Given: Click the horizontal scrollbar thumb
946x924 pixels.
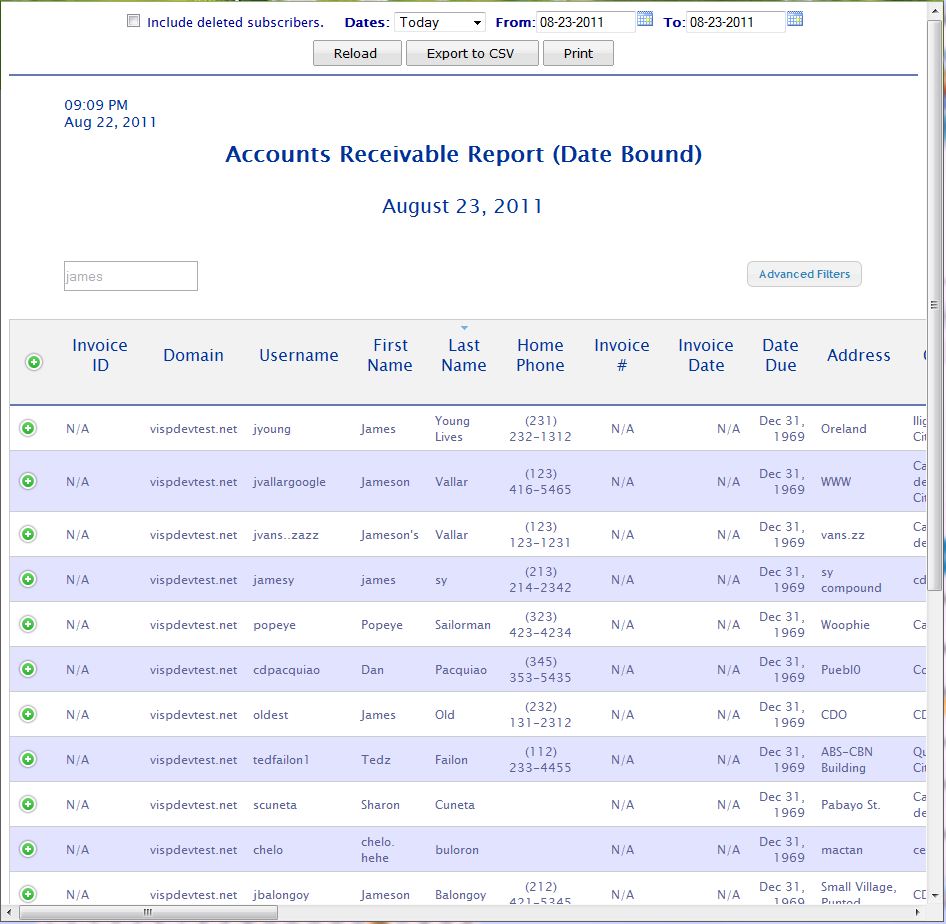Looking at the screenshot, I should point(148,912).
